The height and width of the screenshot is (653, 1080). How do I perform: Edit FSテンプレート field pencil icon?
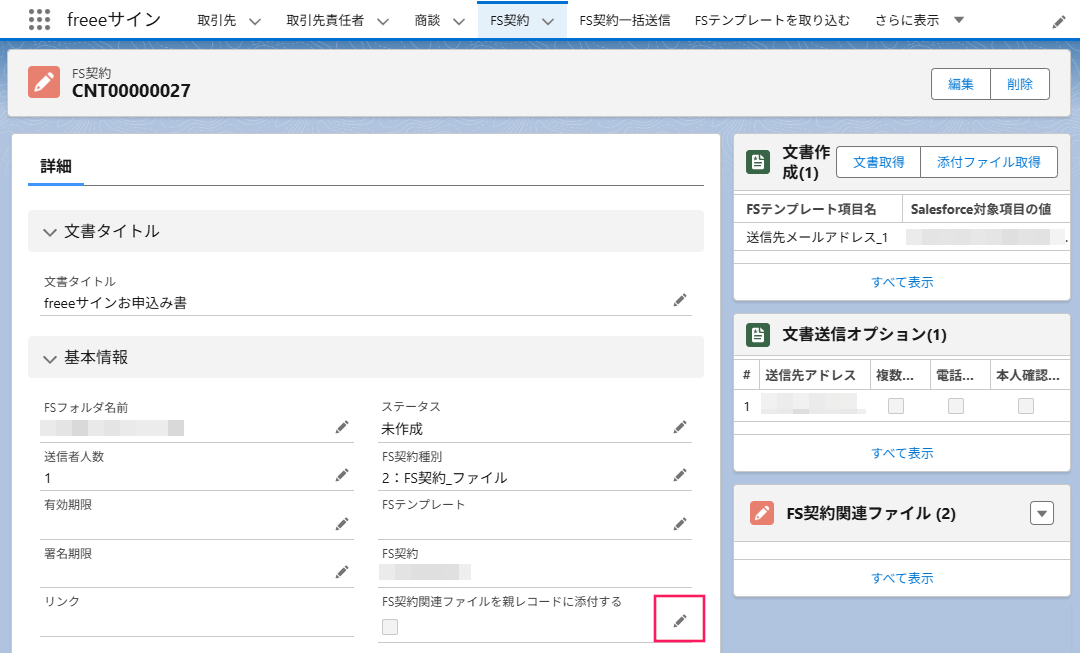tap(680, 524)
